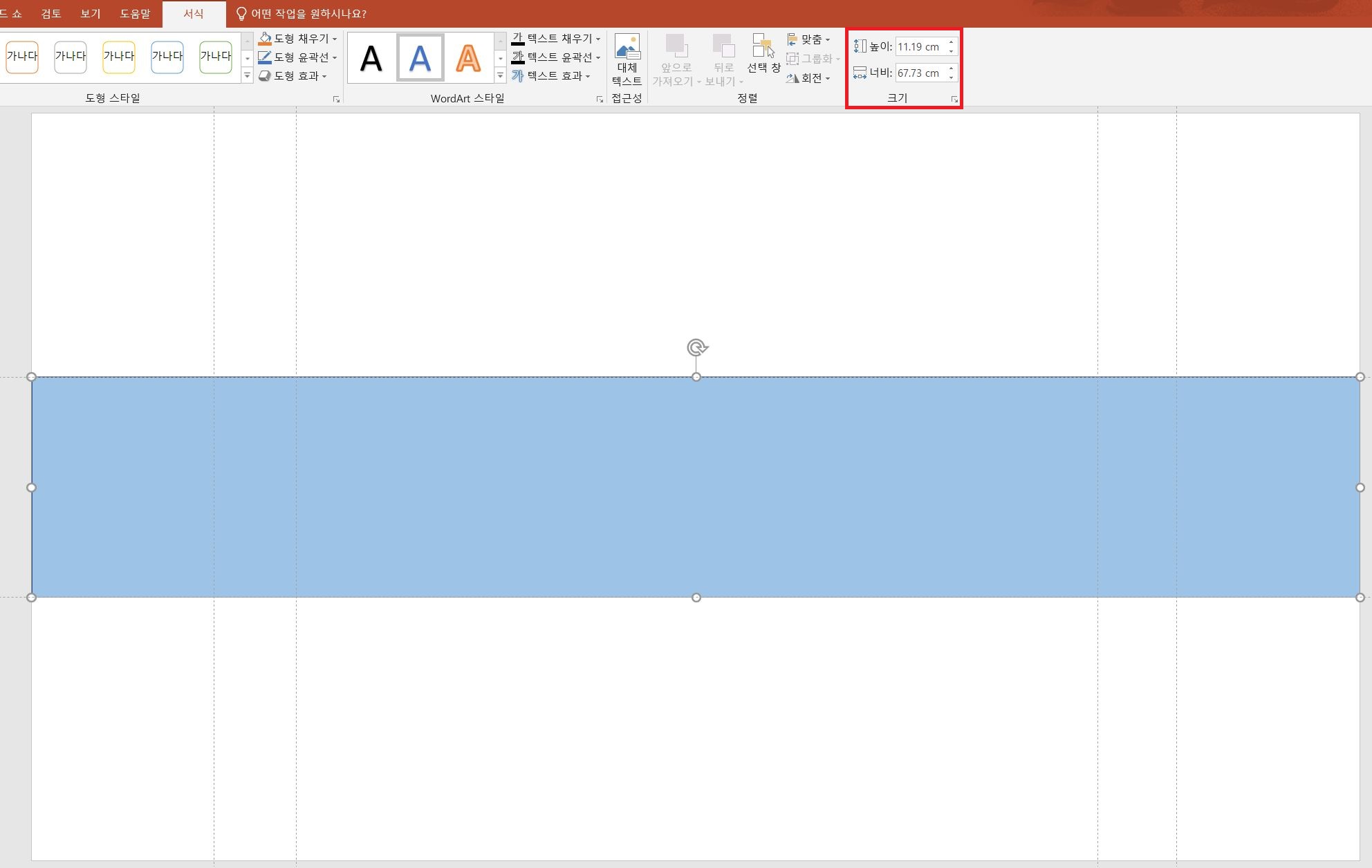Expand the WordArt styles gallery
The width and height of the screenshot is (1372, 868).
(x=500, y=76)
